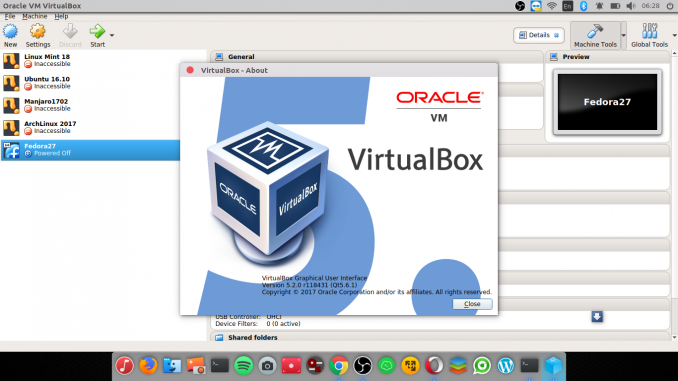
Task: Open Global Tools icon
Action: (x=649, y=31)
